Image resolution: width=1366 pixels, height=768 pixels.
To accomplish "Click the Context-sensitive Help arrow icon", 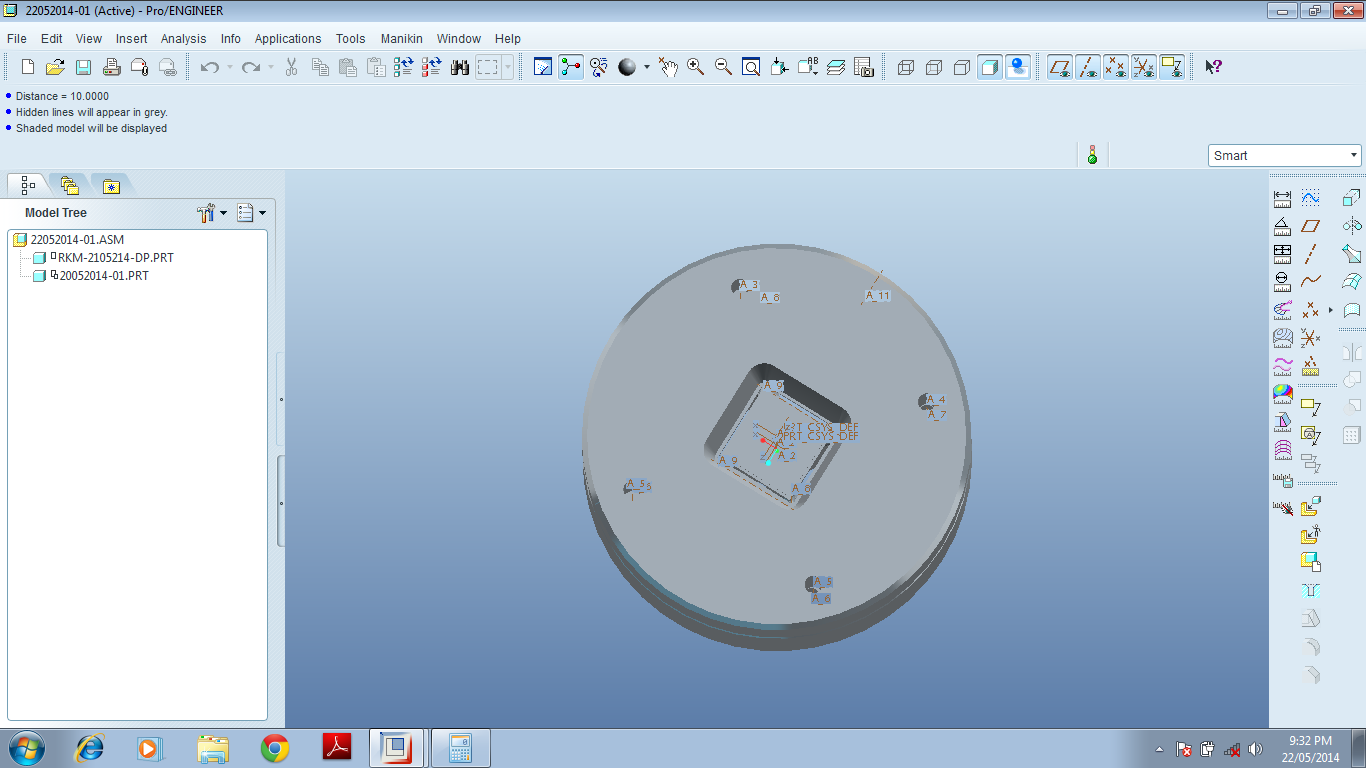I will click(1213, 67).
